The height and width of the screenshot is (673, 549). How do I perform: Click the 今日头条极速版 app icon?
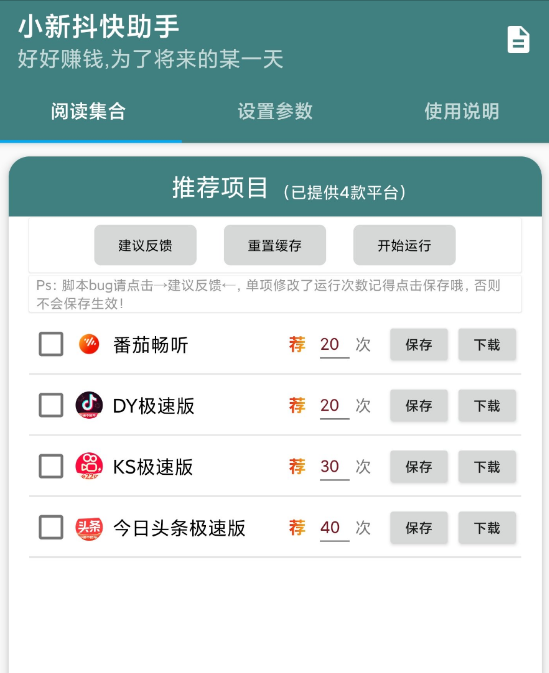coord(89,527)
